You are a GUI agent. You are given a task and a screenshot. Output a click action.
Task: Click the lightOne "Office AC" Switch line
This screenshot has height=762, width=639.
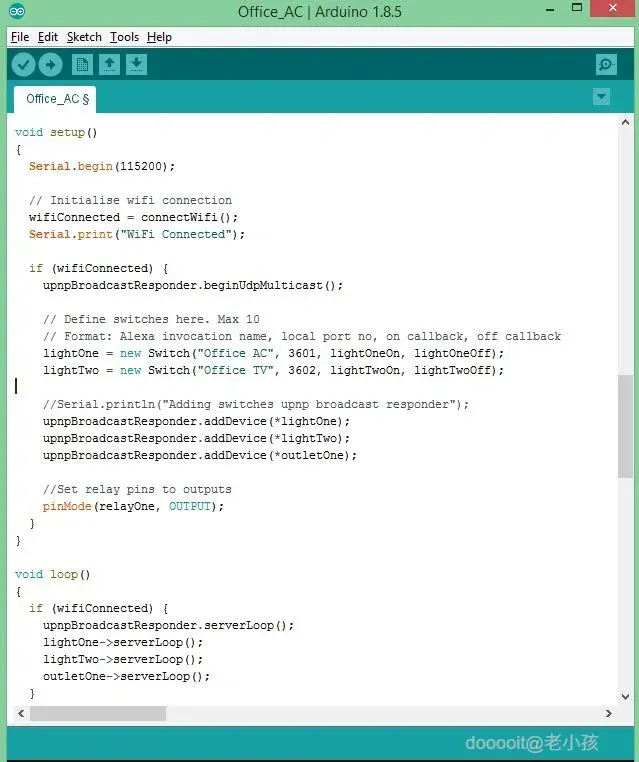pos(274,353)
